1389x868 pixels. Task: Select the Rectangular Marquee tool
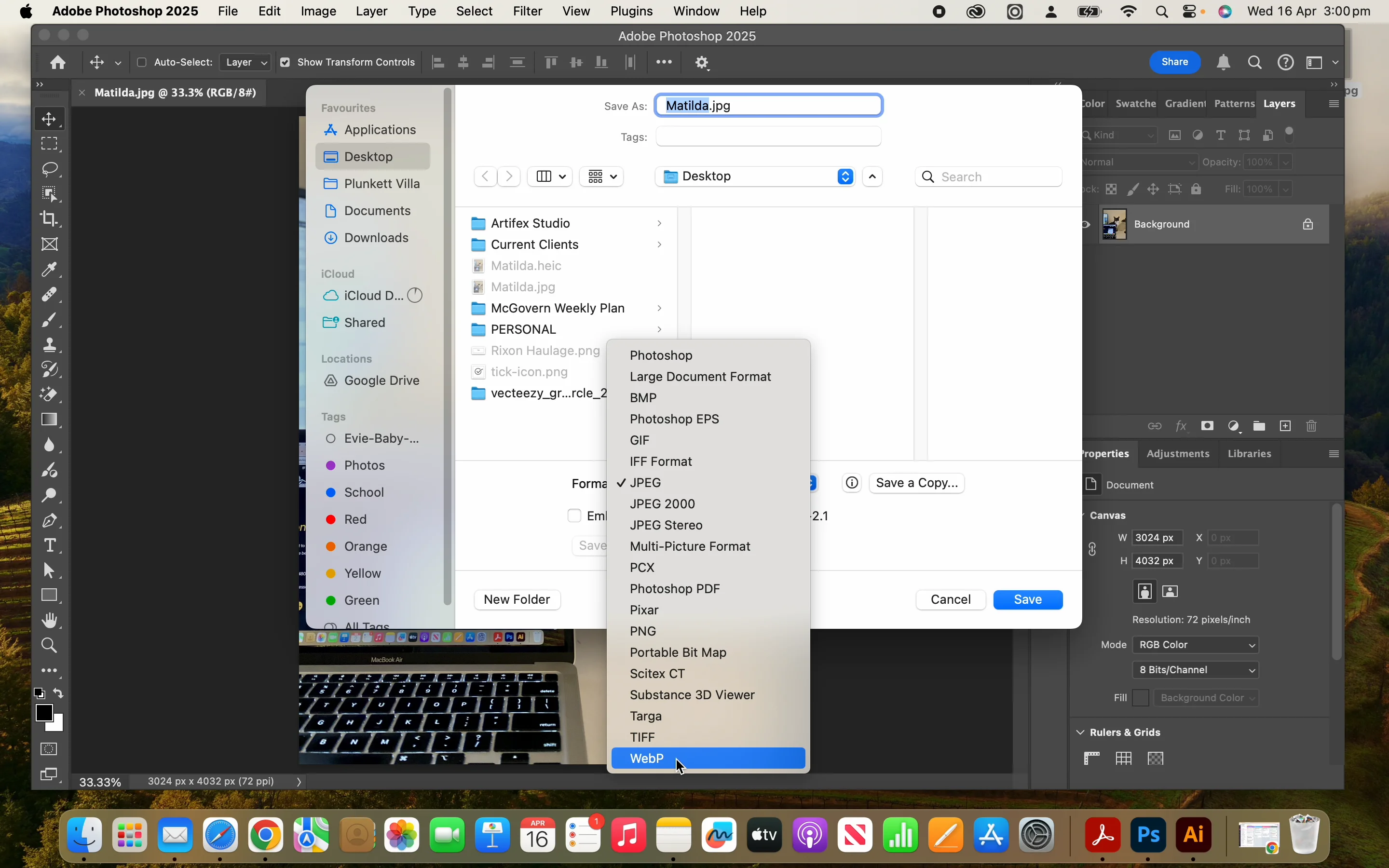(49, 144)
